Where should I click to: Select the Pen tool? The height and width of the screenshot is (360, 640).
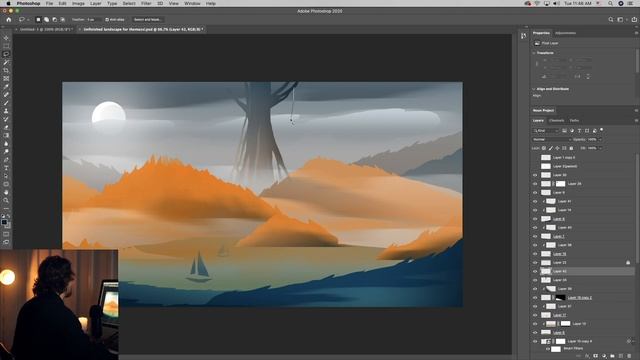[6, 160]
